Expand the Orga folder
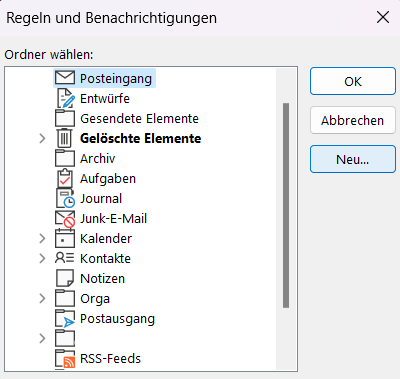The image size is (400, 379). (42, 298)
